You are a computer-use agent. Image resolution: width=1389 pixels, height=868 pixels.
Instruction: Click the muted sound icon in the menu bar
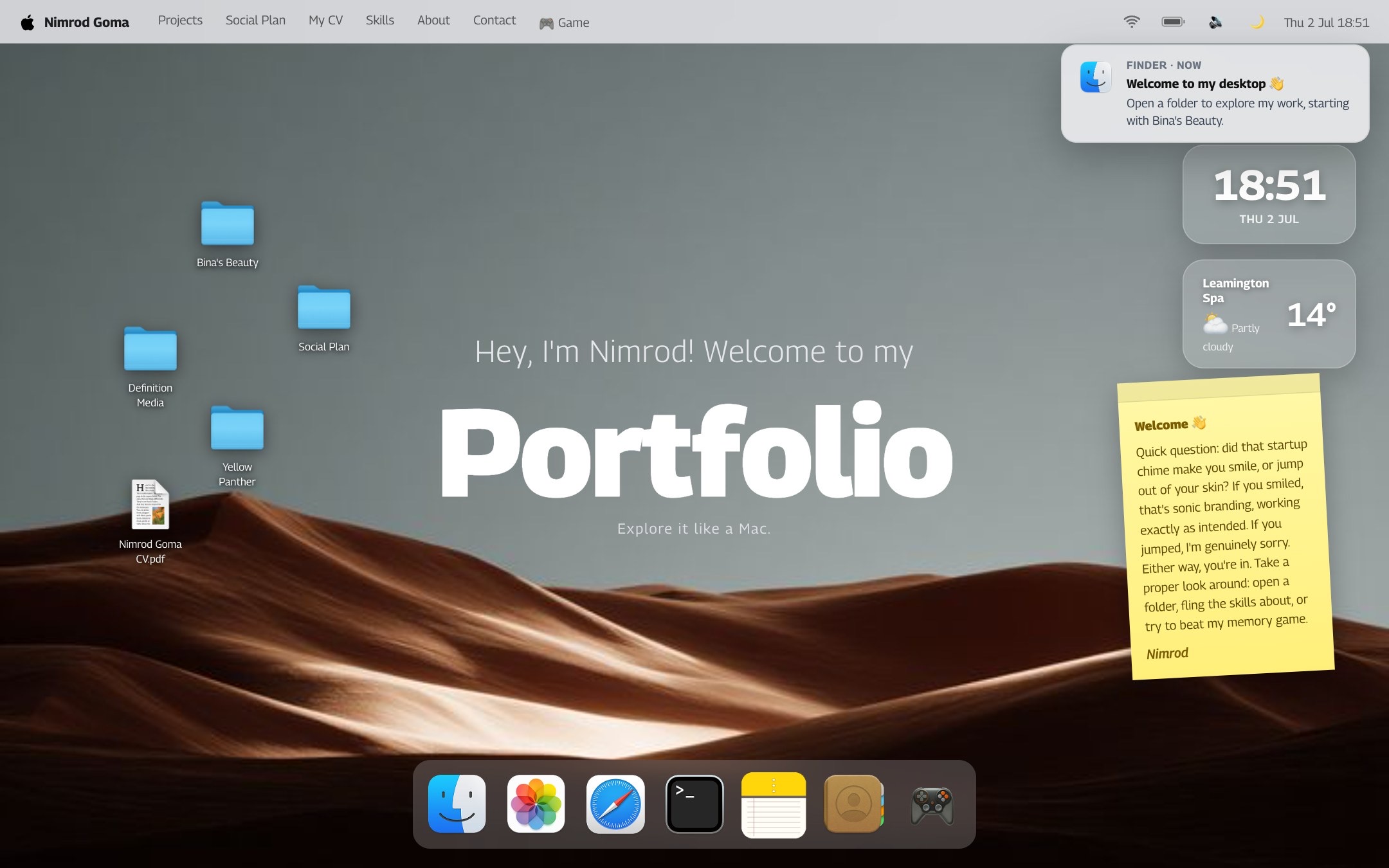click(x=1215, y=23)
